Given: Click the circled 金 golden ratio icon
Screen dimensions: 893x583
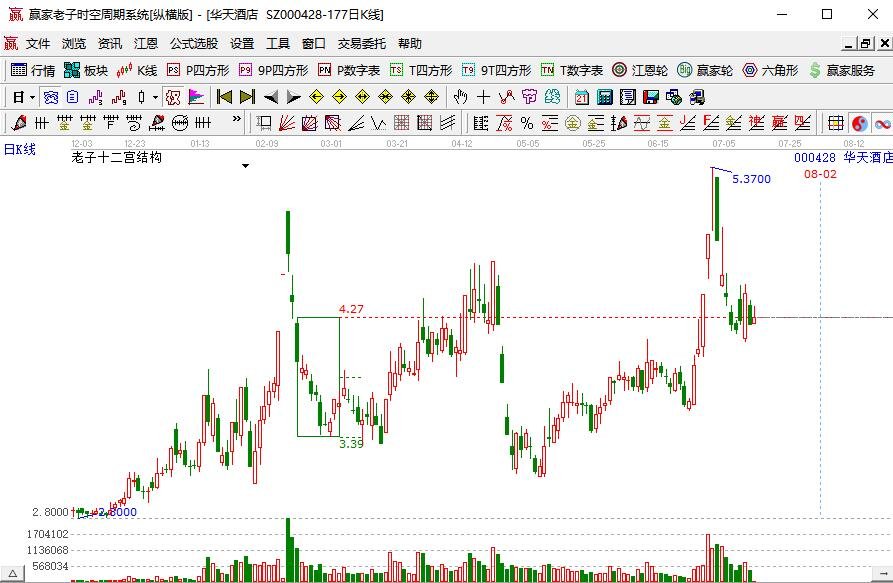Looking at the screenshot, I should 573,123.
